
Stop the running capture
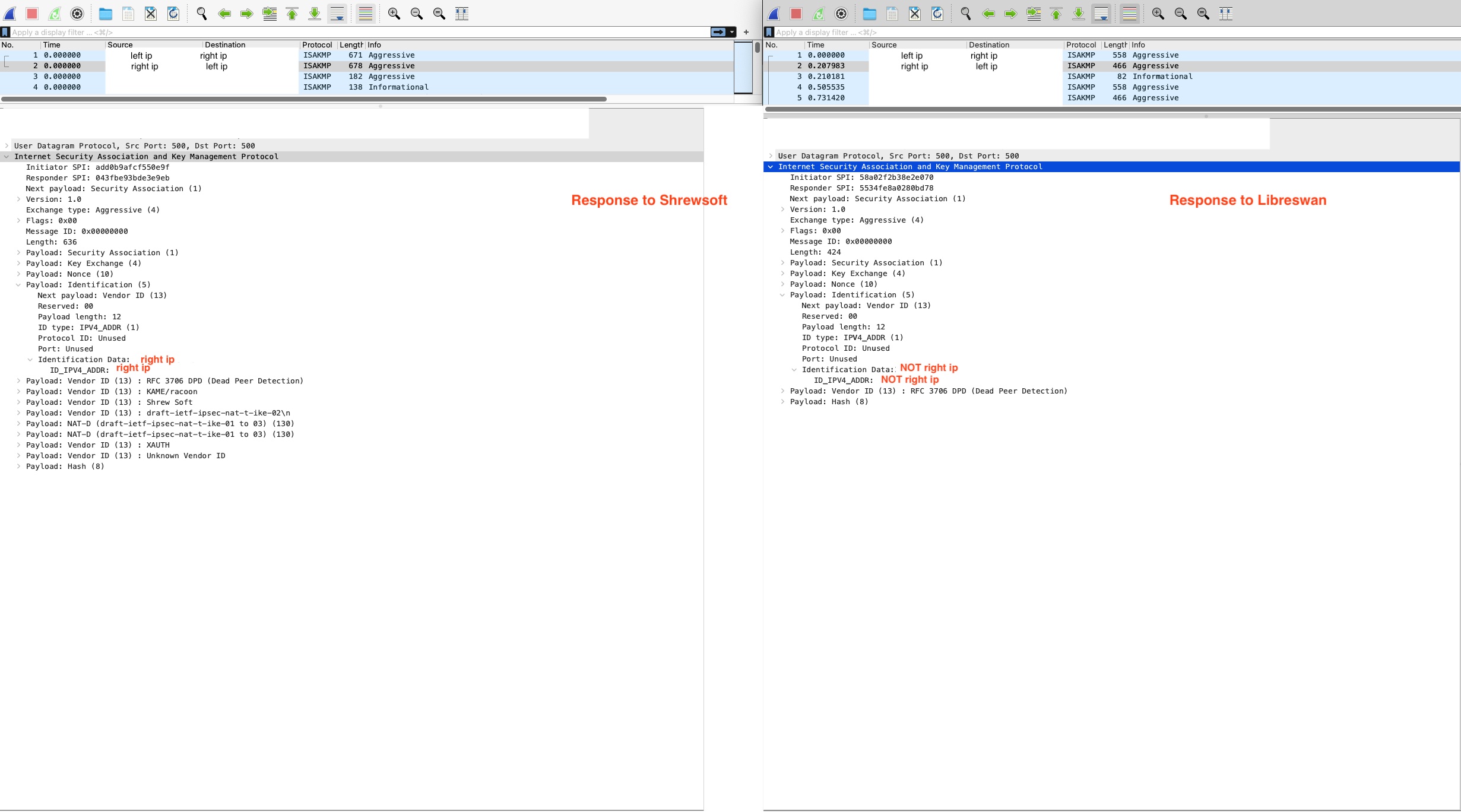[x=31, y=13]
